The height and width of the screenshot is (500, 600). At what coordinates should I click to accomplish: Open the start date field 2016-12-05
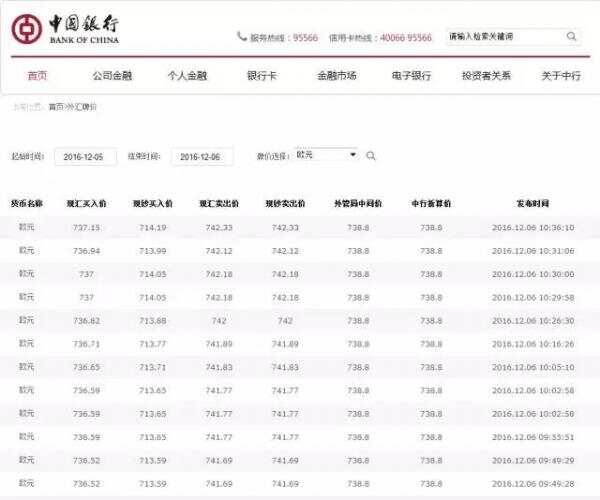tap(86, 157)
